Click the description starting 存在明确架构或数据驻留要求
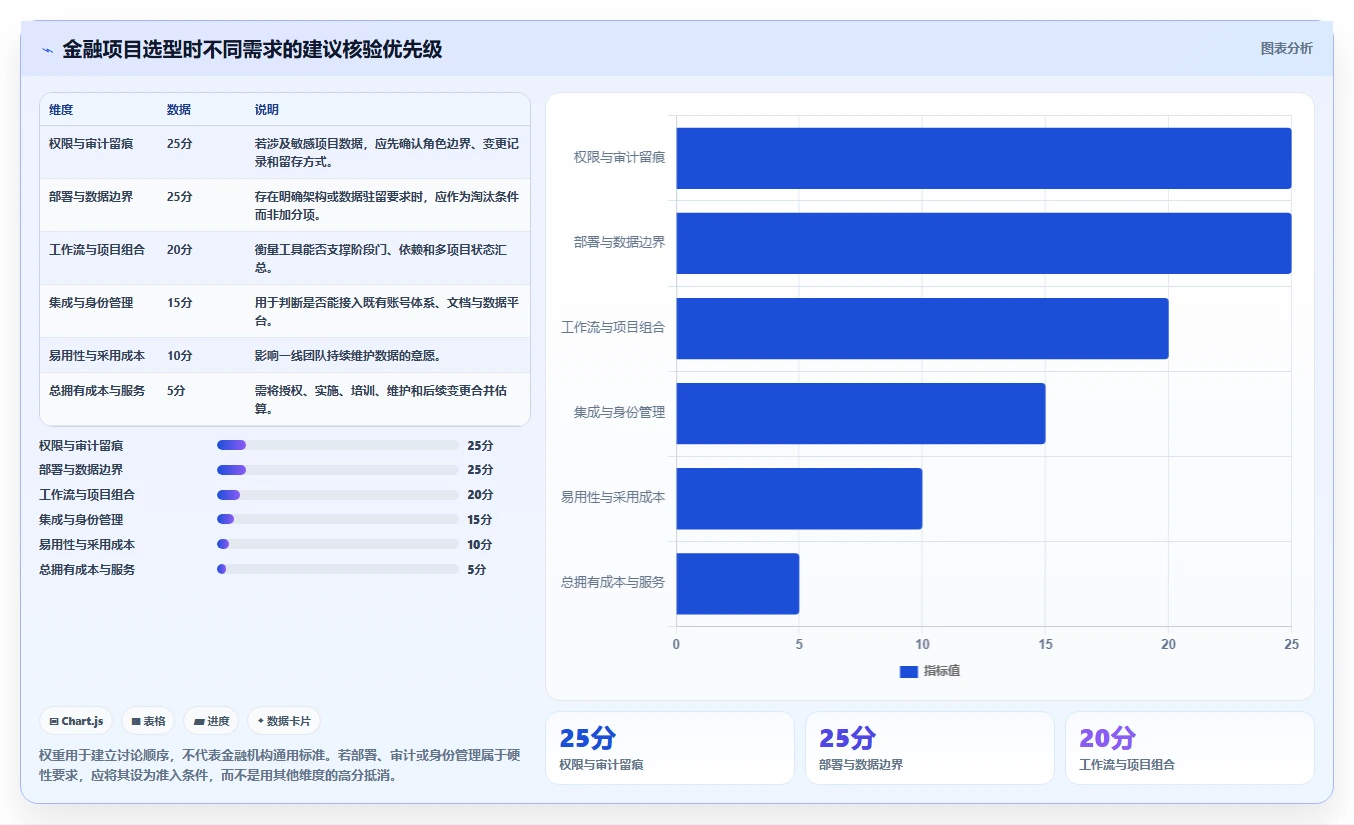This screenshot has height=825, width=1354. (x=387, y=206)
